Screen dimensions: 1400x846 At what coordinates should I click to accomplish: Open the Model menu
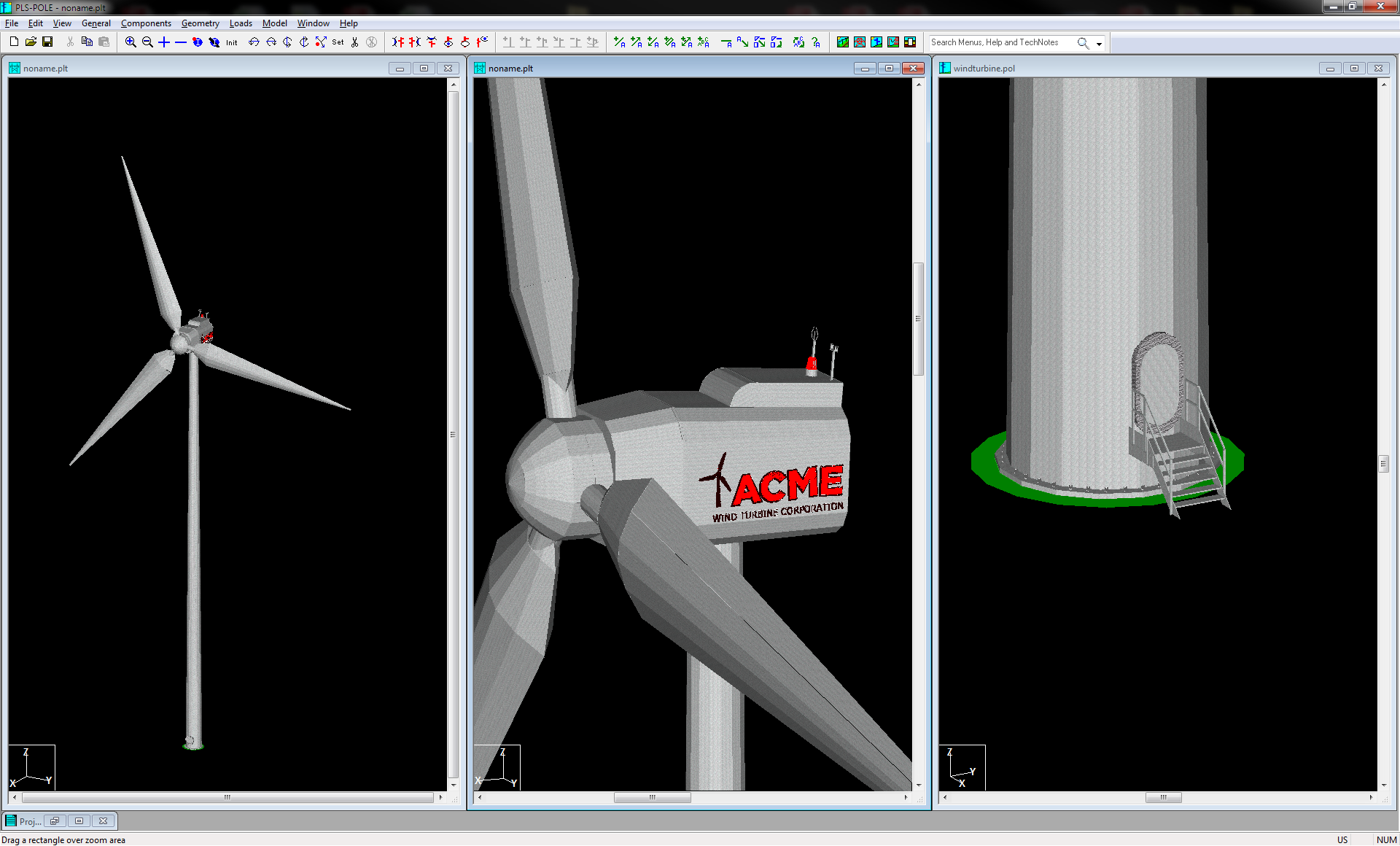click(x=275, y=23)
